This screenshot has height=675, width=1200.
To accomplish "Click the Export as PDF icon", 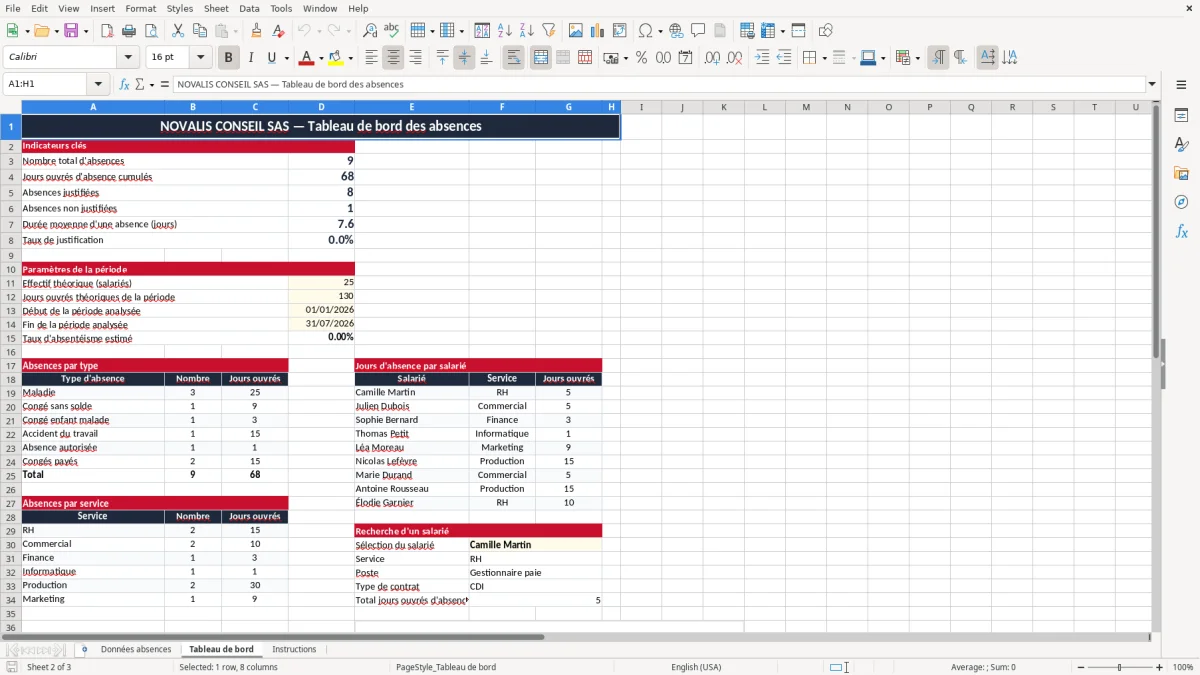I will [x=107, y=31].
